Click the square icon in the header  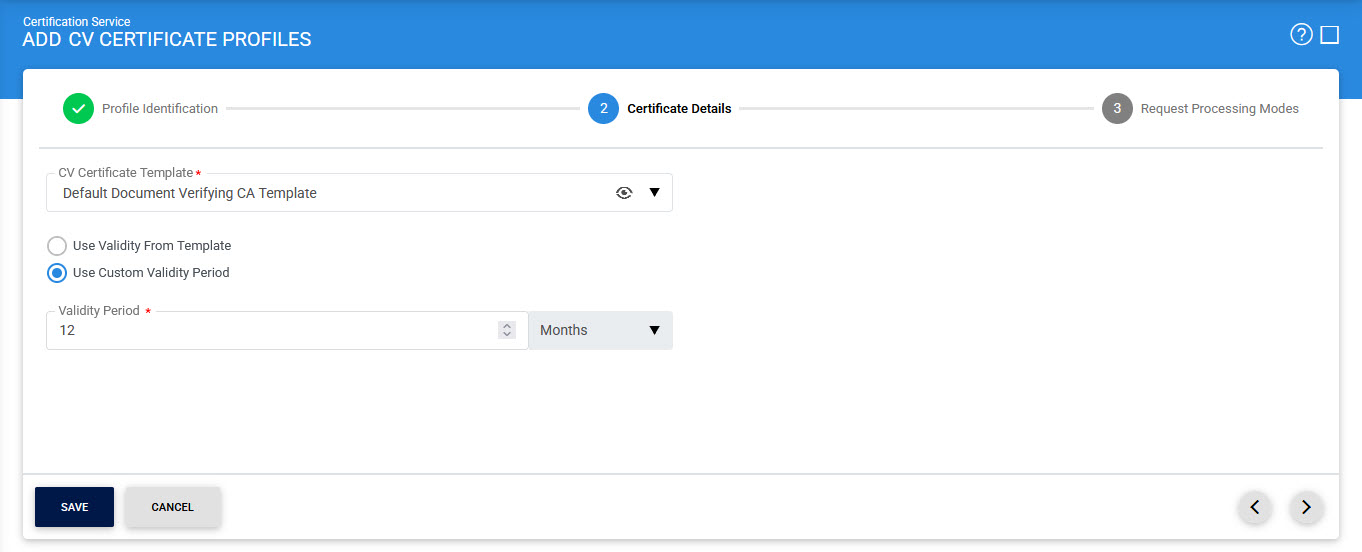[x=1329, y=35]
